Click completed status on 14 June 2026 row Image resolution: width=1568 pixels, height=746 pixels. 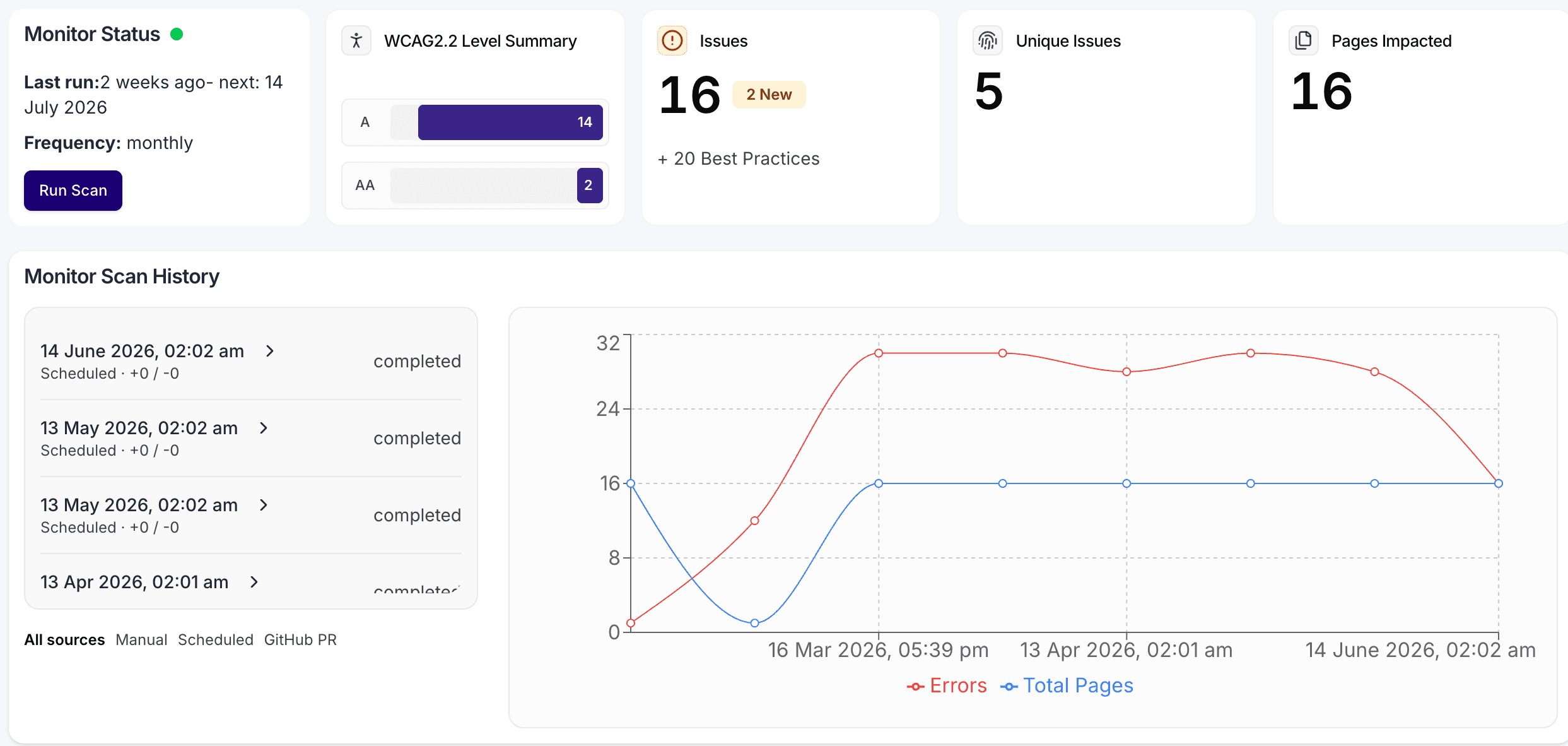417,362
